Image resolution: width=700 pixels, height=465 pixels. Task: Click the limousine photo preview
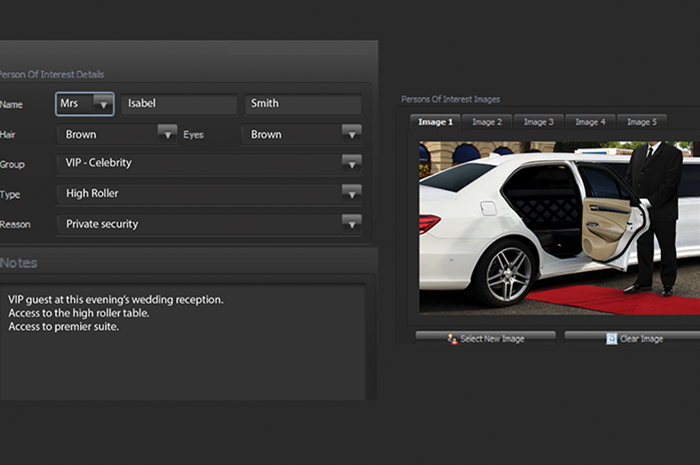point(559,228)
